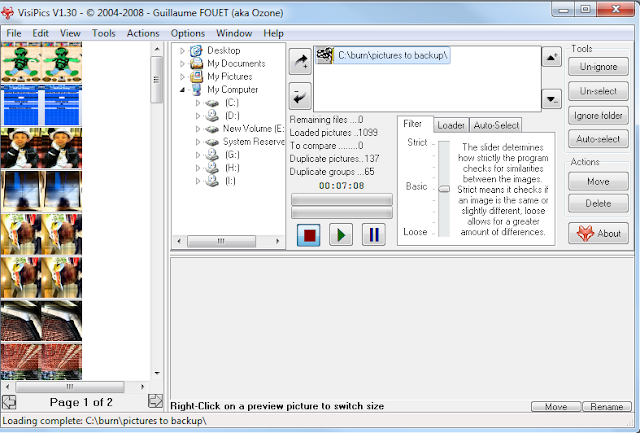Image resolution: width=640 pixels, height=433 pixels.
Task: Open the File menu
Action: (14, 33)
